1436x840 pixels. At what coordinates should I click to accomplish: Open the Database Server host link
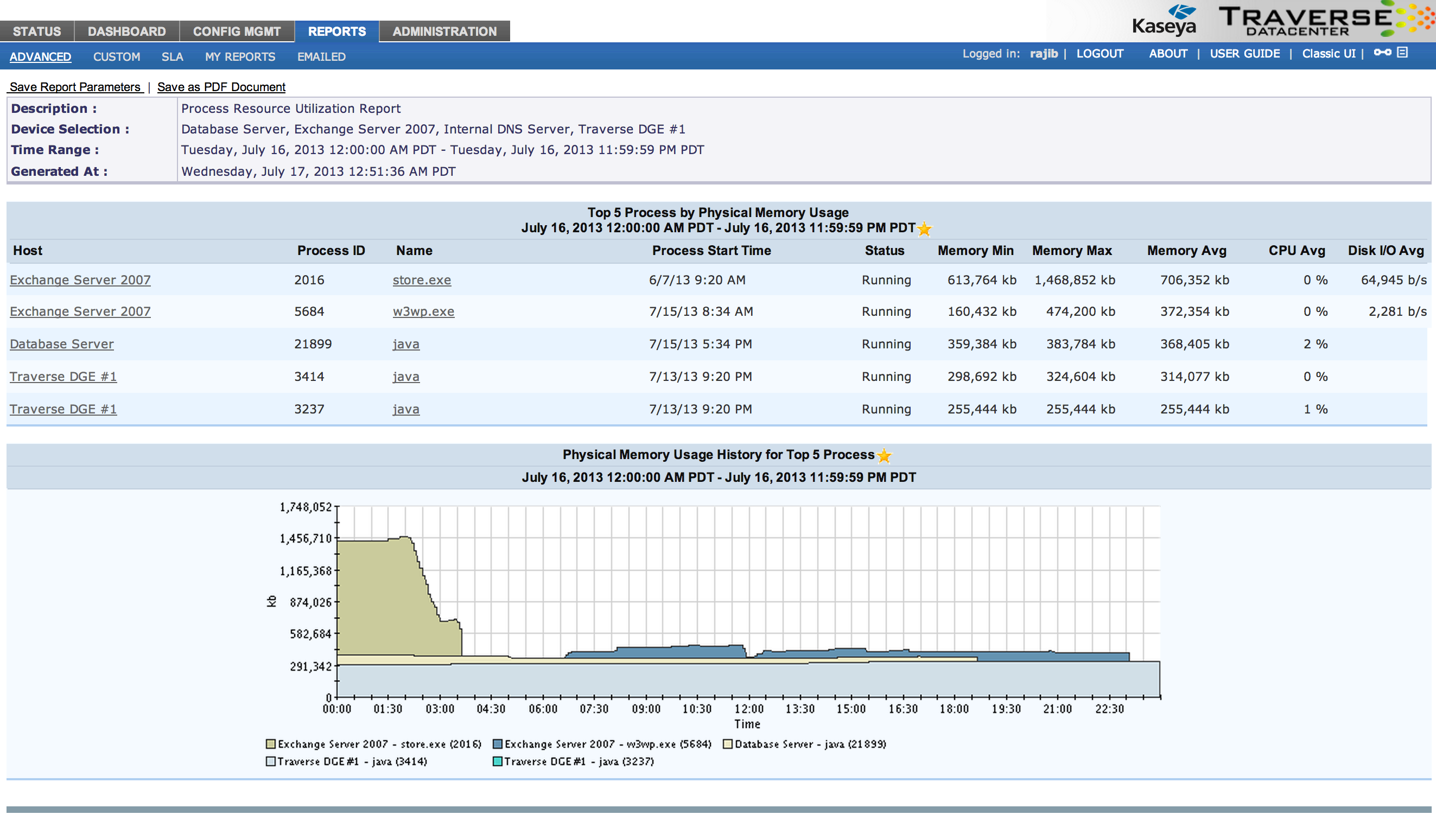61,343
